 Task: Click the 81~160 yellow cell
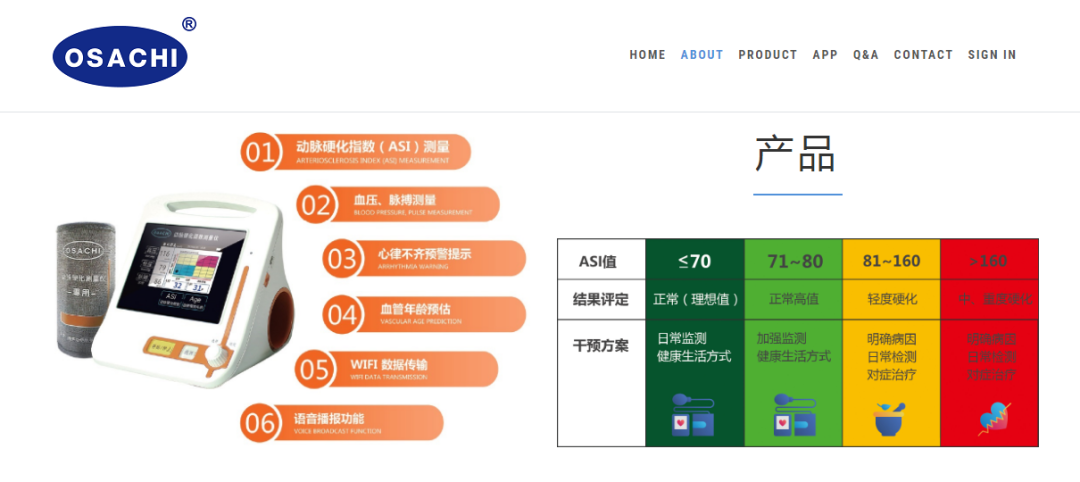click(892, 261)
